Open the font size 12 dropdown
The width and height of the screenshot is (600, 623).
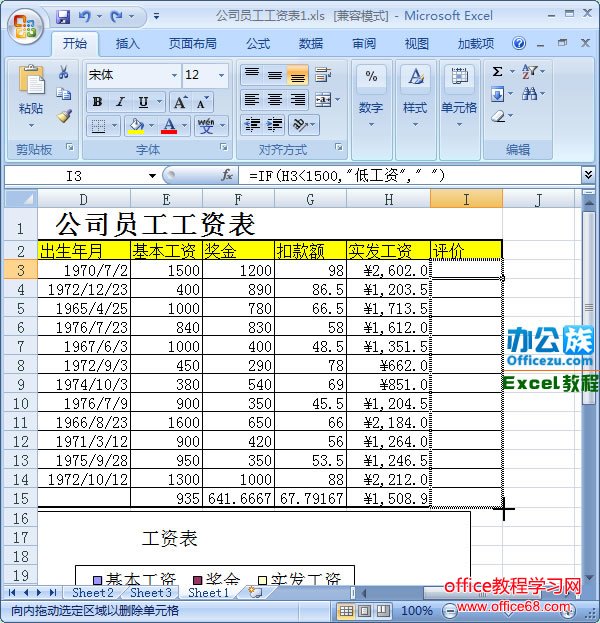tap(221, 75)
